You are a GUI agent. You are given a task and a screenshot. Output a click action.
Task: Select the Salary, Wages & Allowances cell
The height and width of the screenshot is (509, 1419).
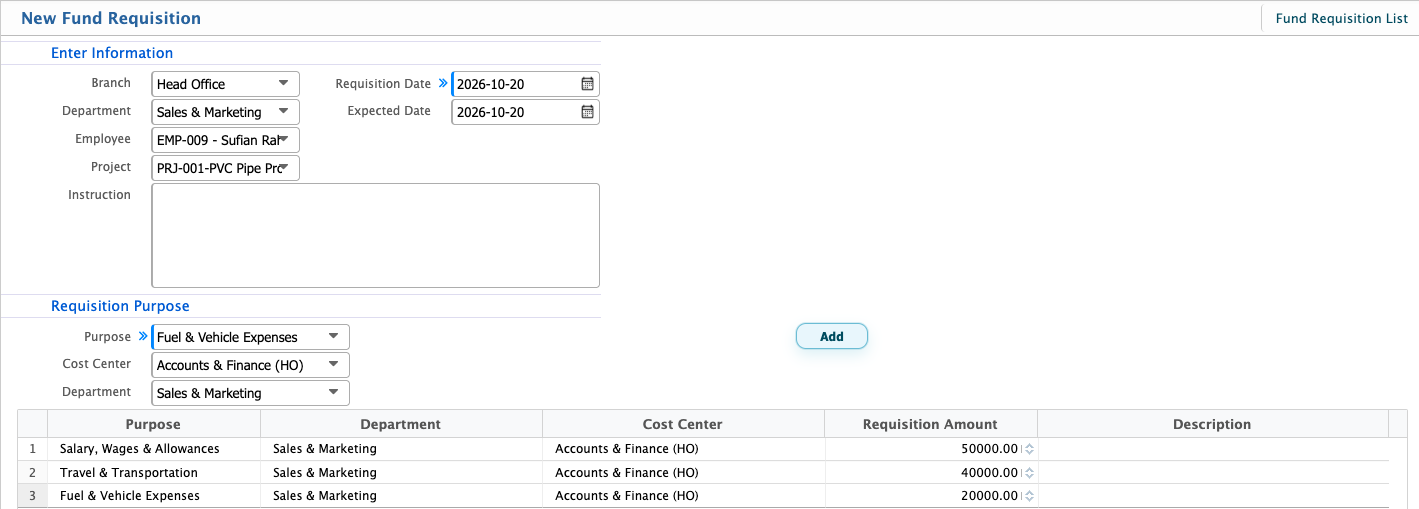click(x=153, y=449)
